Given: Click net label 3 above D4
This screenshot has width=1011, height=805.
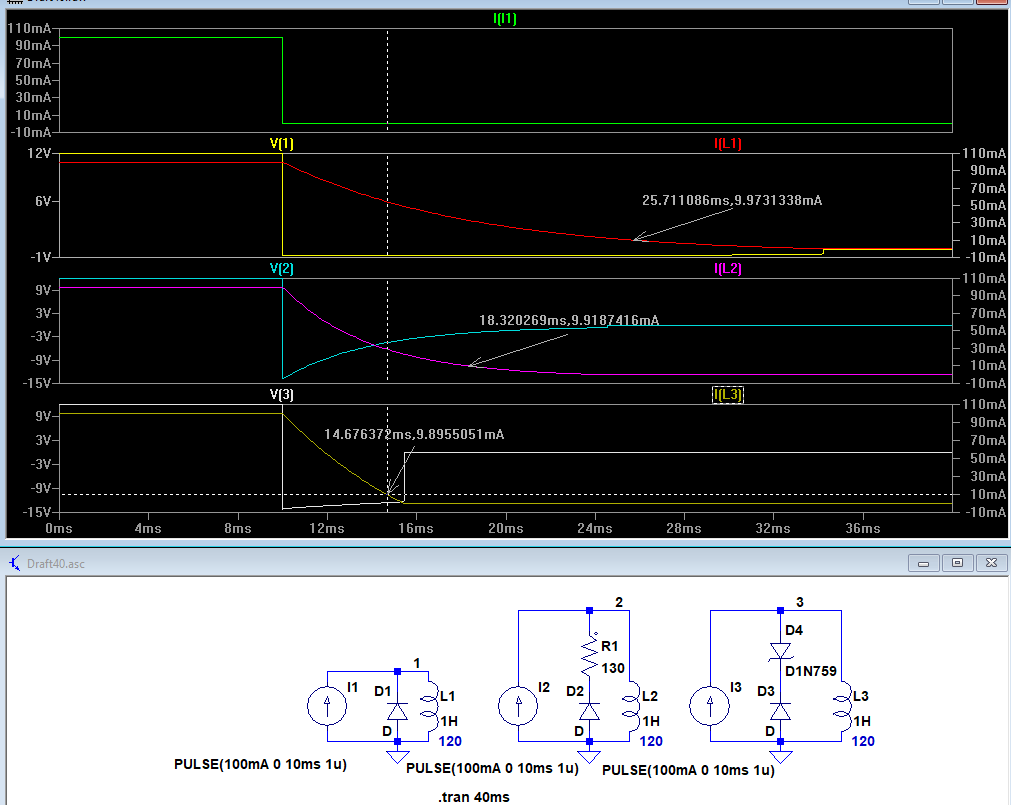Looking at the screenshot, I should click(x=800, y=601).
